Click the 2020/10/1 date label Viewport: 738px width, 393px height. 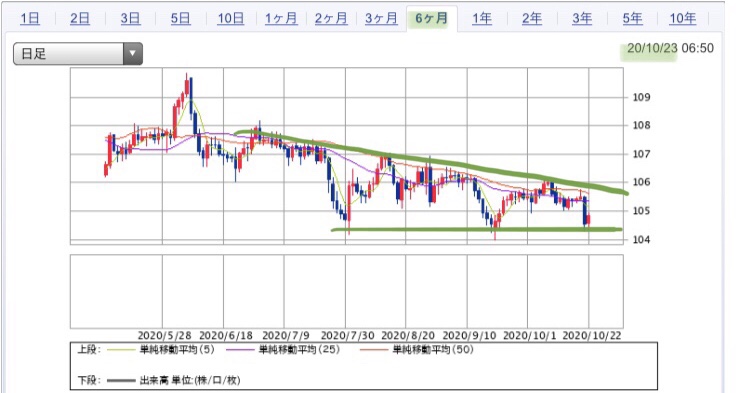coord(529,336)
